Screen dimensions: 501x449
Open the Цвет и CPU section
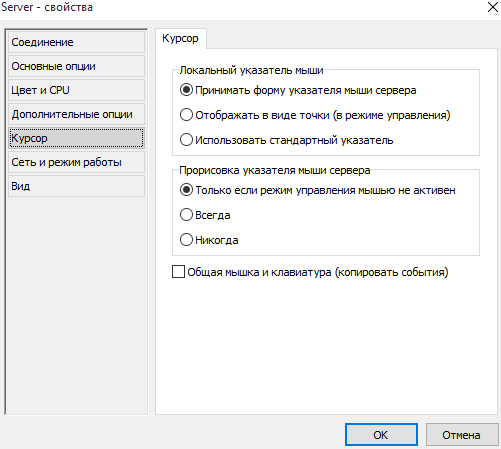pos(76,90)
